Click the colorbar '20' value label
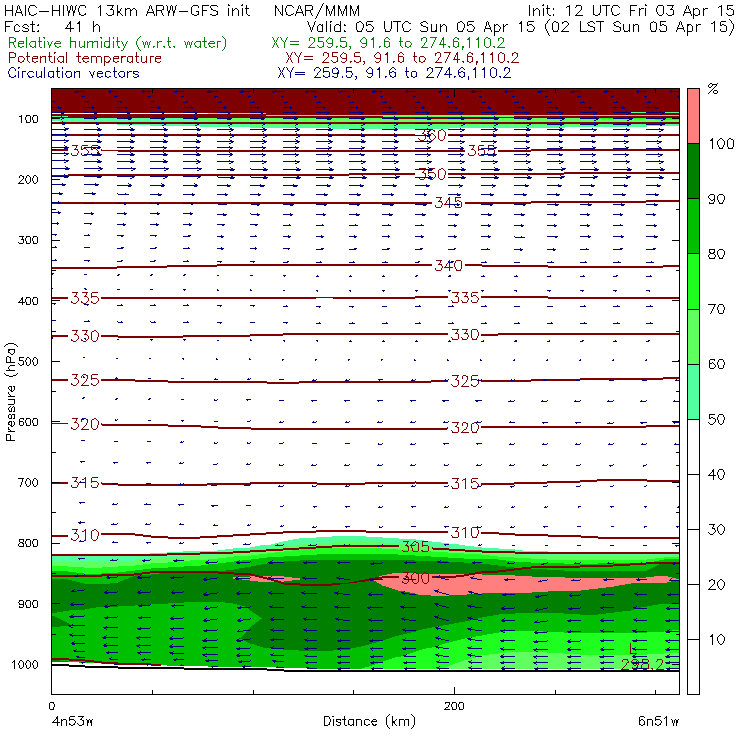 716,585
